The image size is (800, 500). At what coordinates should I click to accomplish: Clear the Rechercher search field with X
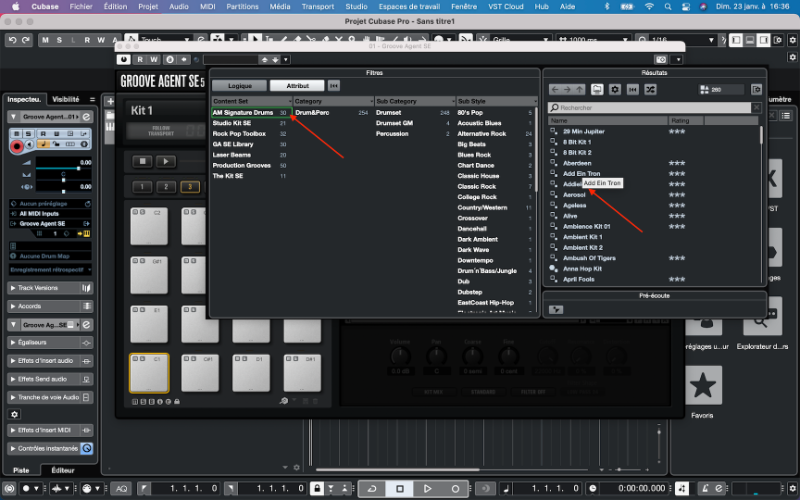[757, 108]
